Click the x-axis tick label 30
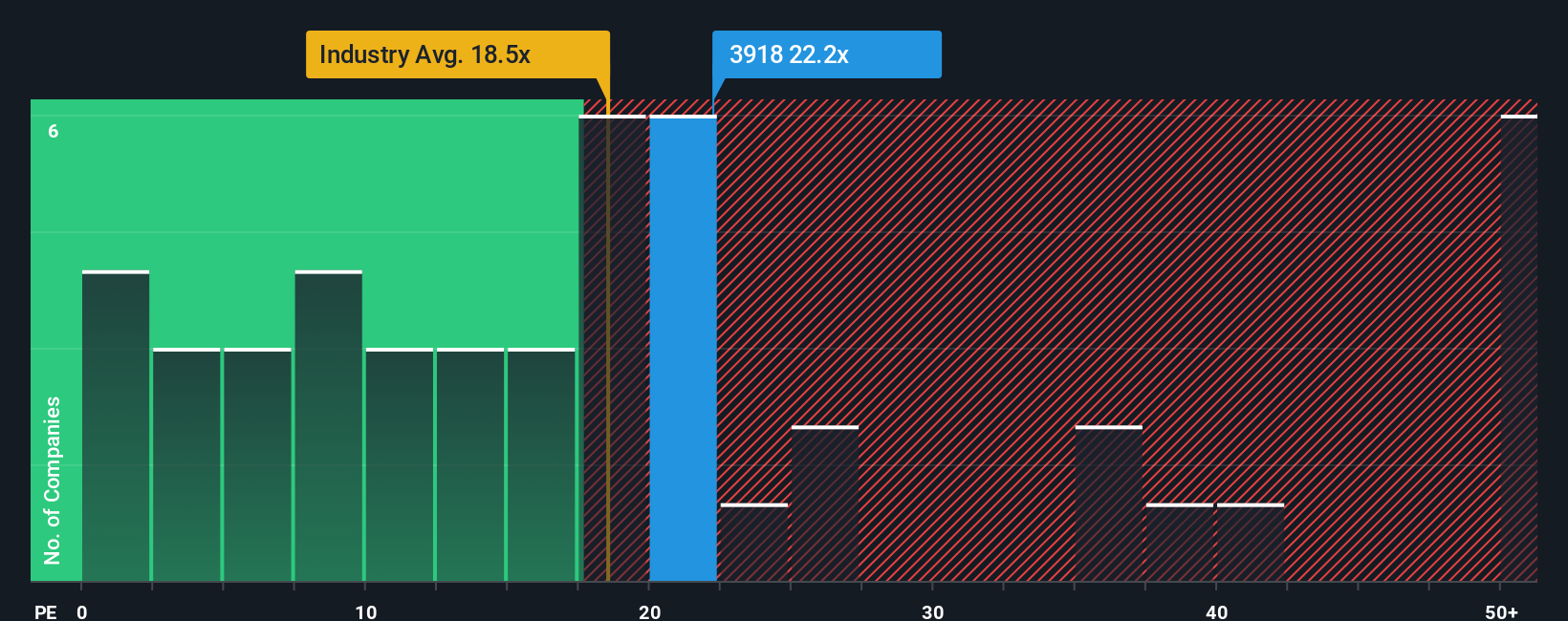This screenshot has width=1568, height=621. [933, 612]
